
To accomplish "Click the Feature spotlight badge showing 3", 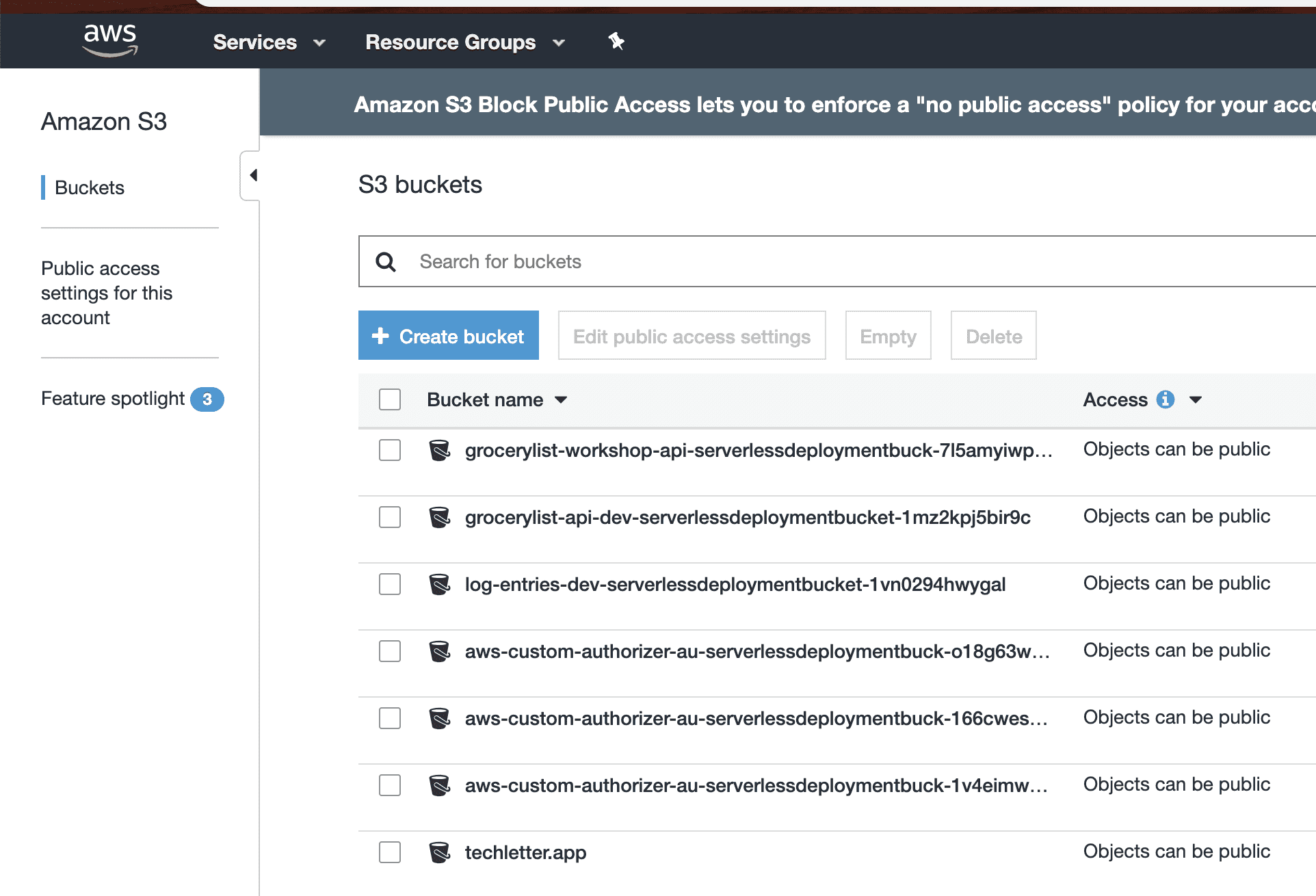I will tap(207, 399).
